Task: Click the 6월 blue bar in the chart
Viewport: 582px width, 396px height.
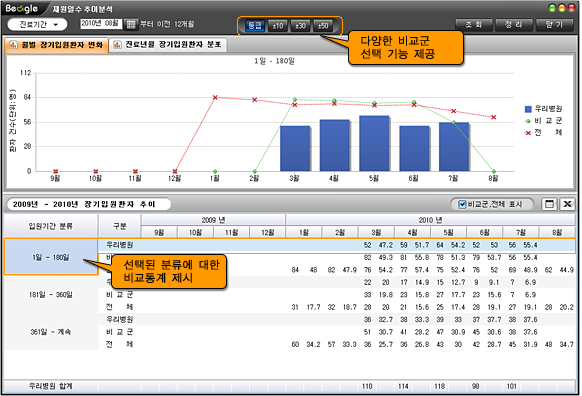Action: click(x=414, y=148)
